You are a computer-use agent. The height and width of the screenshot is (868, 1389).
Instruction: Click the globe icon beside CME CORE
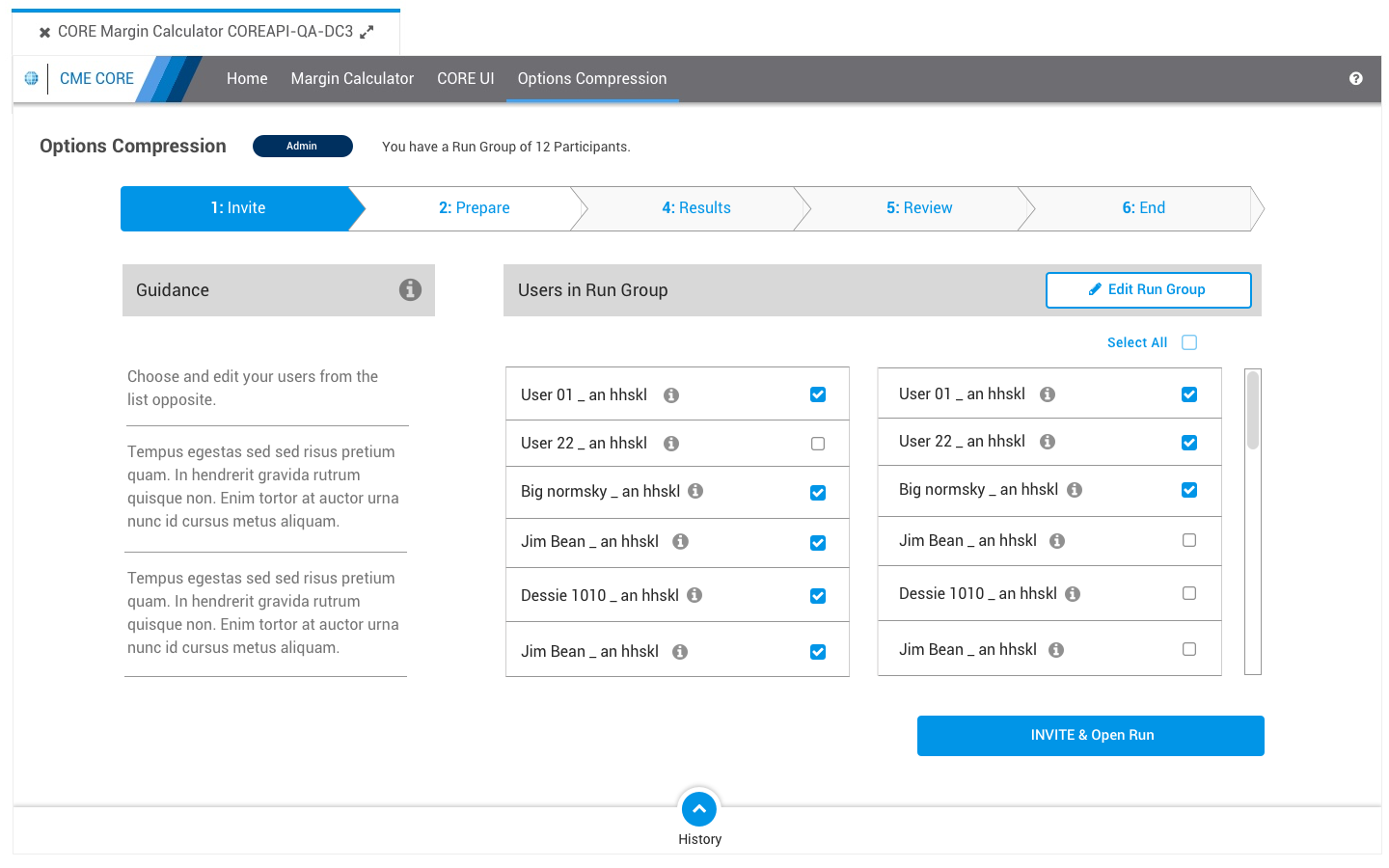[32, 78]
